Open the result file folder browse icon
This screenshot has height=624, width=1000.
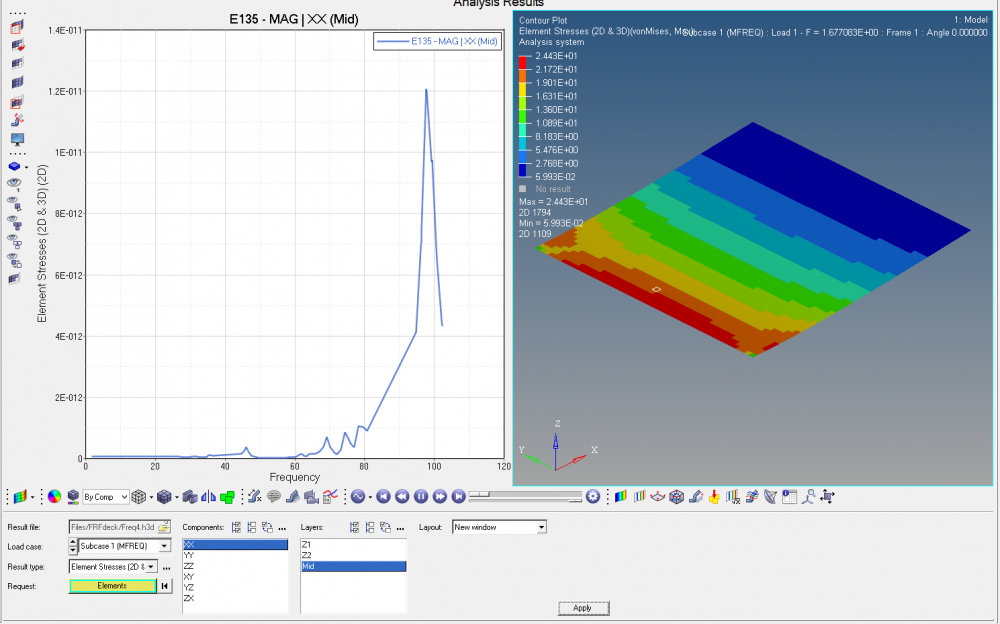(164, 527)
